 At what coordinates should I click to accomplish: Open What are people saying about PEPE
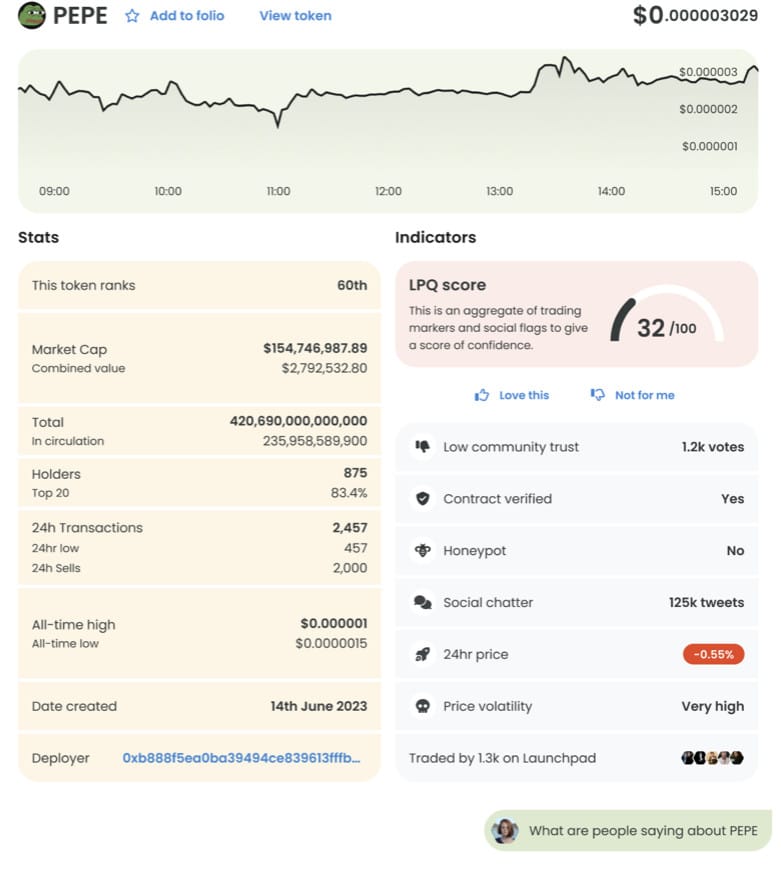628,830
